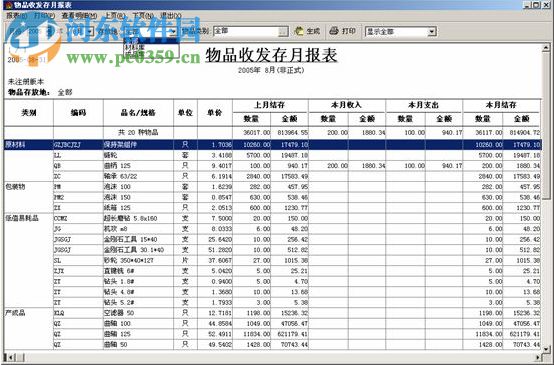This screenshot has width=554, height=365.
Task: Click the 本月结存 header group
Action: pos(501,105)
